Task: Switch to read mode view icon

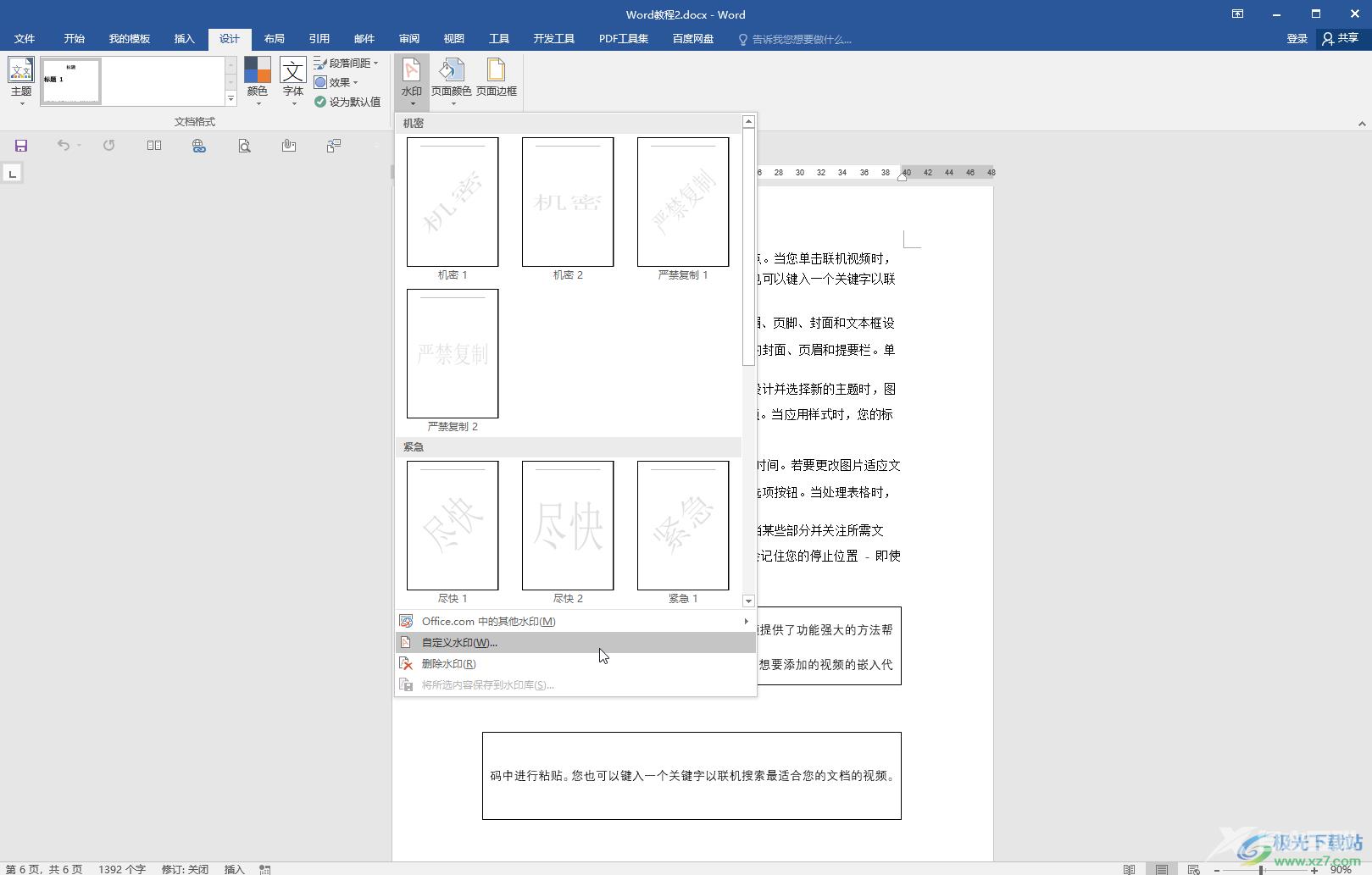Action: coord(1129,869)
